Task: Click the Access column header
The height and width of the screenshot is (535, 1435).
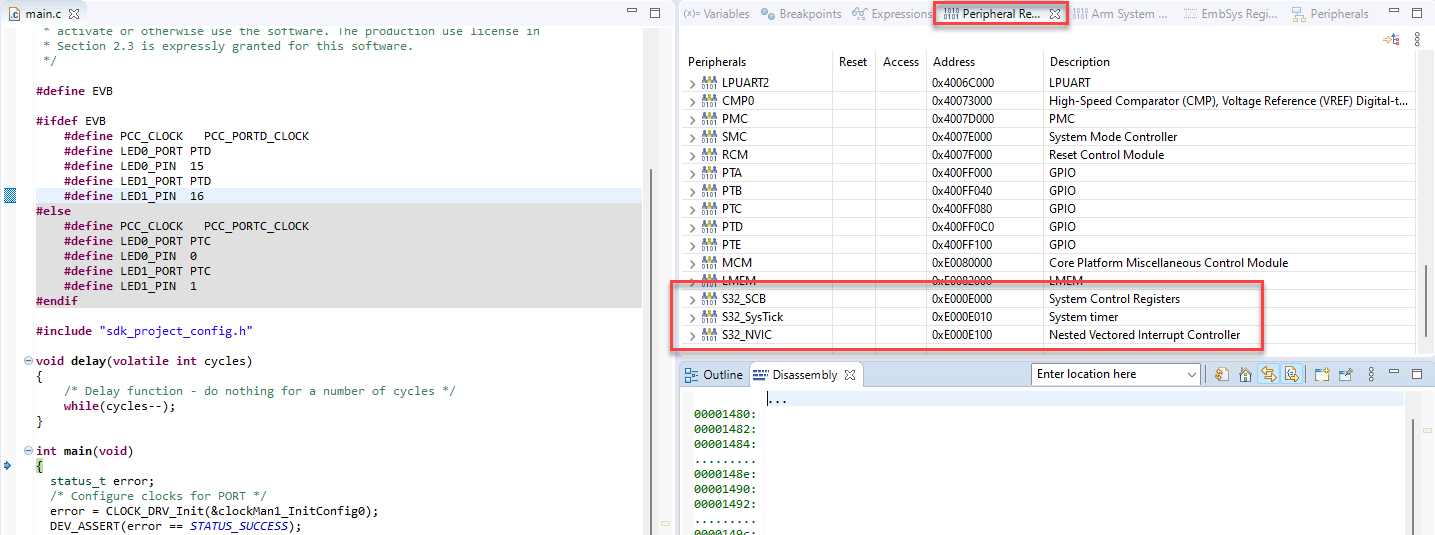Action: [900, 62]
